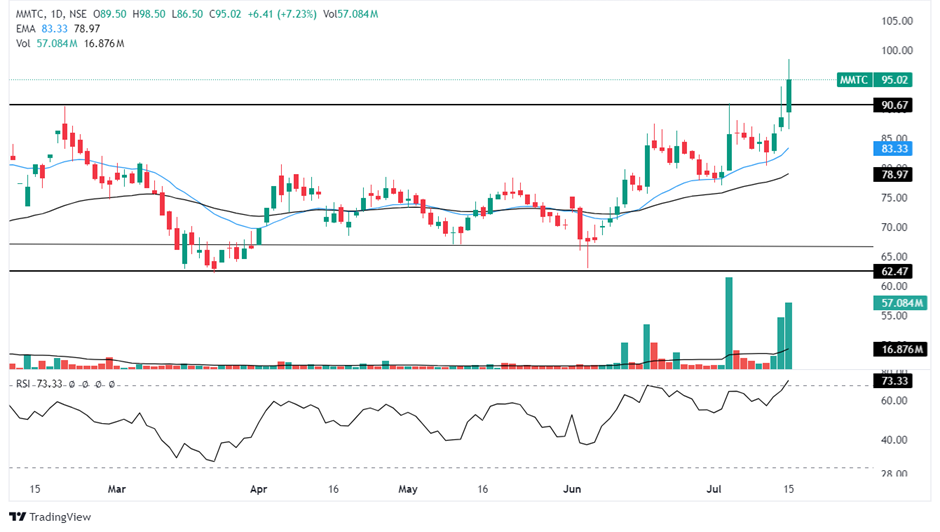
Task: Click the latest green candlestick near 95
Action: pos(790,95)
